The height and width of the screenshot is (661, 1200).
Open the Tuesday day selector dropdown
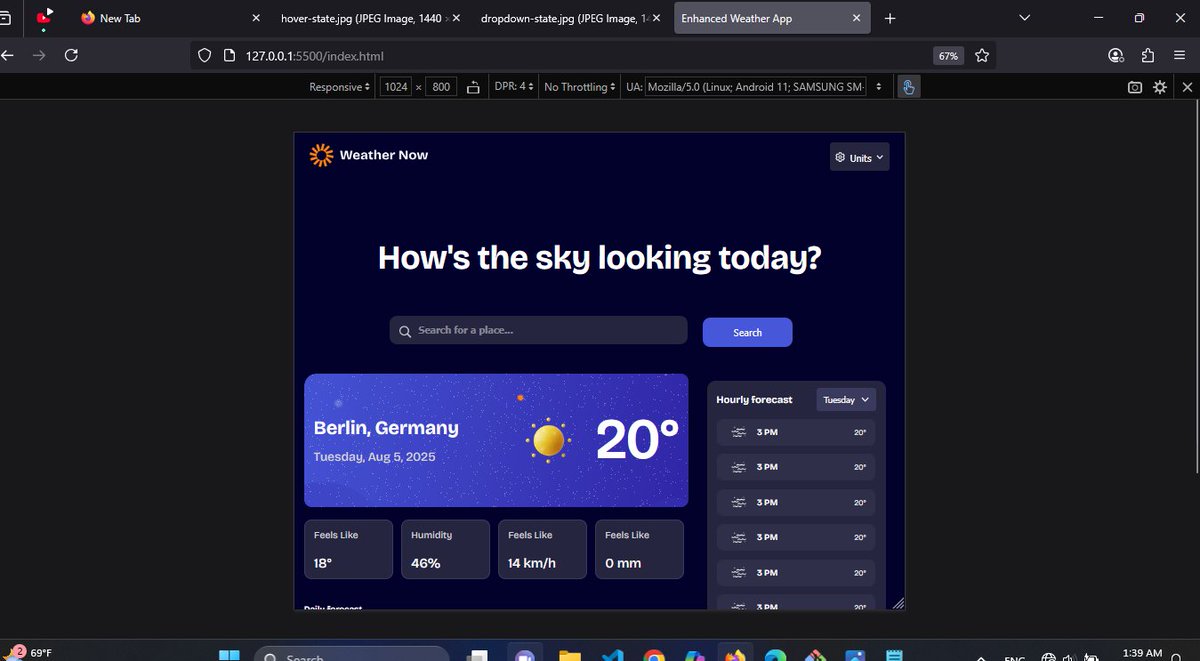pos(845,399)
